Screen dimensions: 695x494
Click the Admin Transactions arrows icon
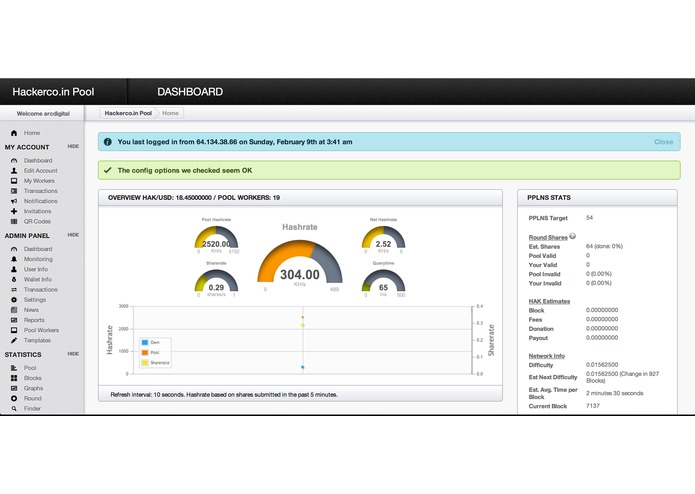[x=14, y=290]
